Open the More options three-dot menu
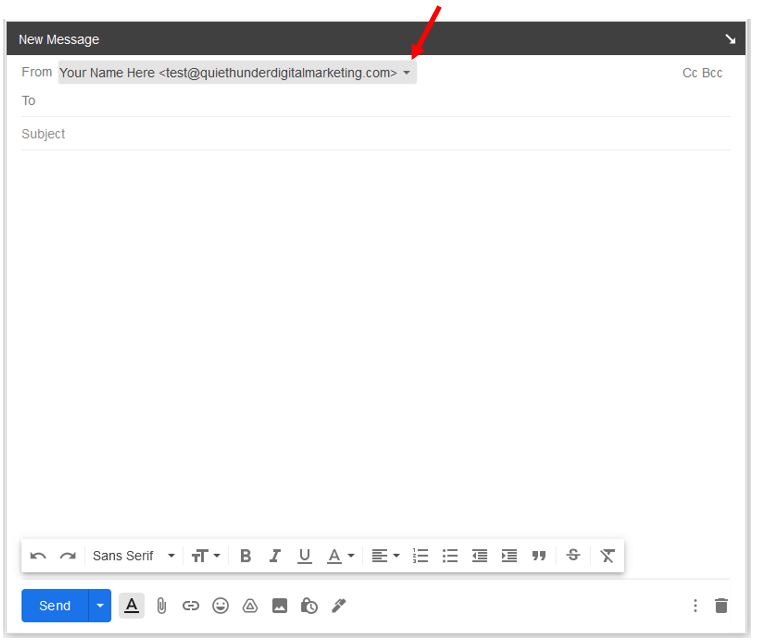Screen dimensions: 759x644 pyautogui.click(x=695, y=606)
